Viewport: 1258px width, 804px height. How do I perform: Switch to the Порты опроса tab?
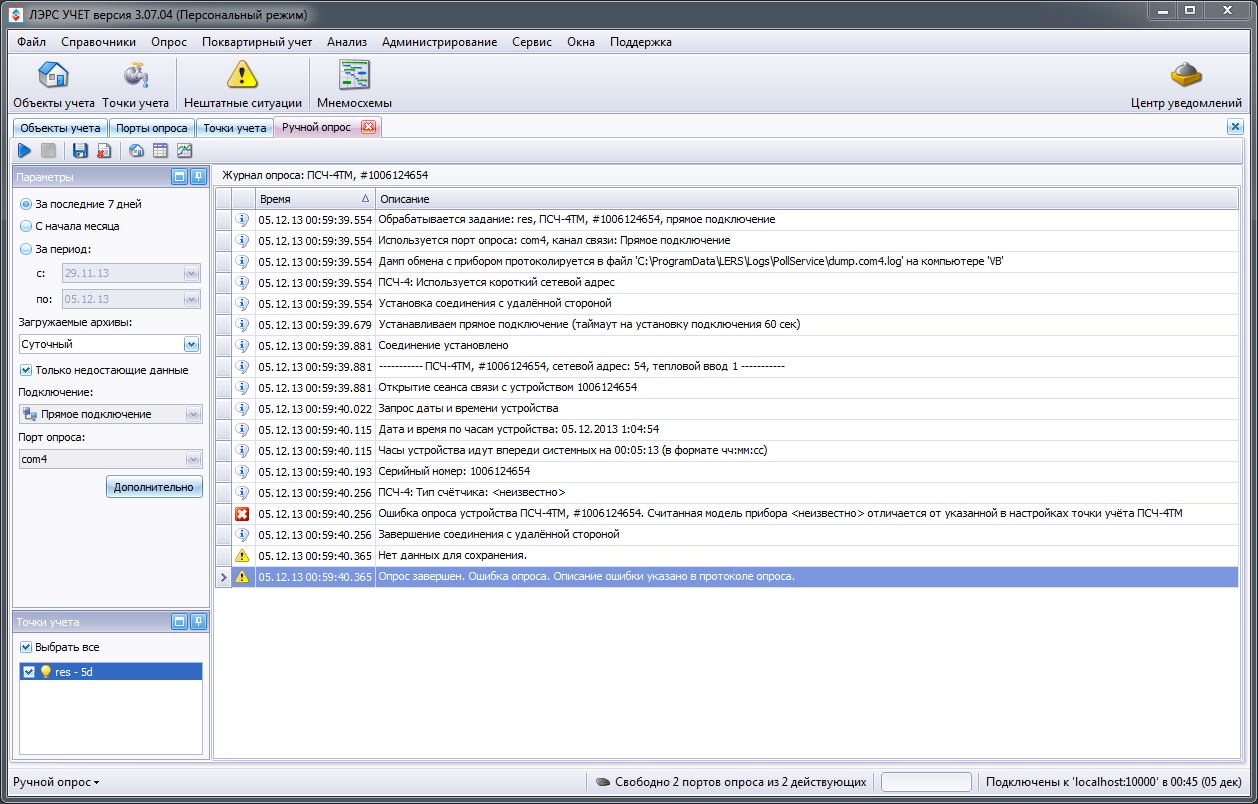(x=152, y=128)
